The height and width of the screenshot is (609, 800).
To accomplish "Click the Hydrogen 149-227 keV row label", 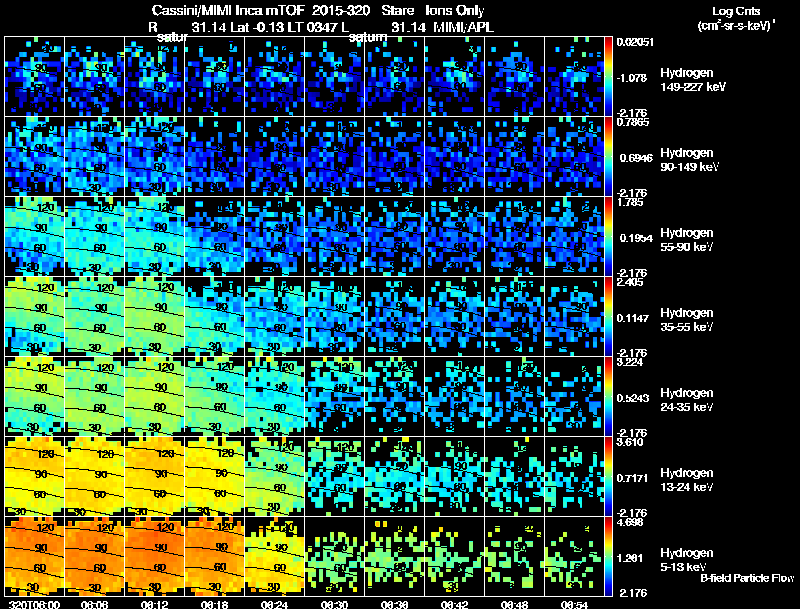I will (x=693, y=80).
